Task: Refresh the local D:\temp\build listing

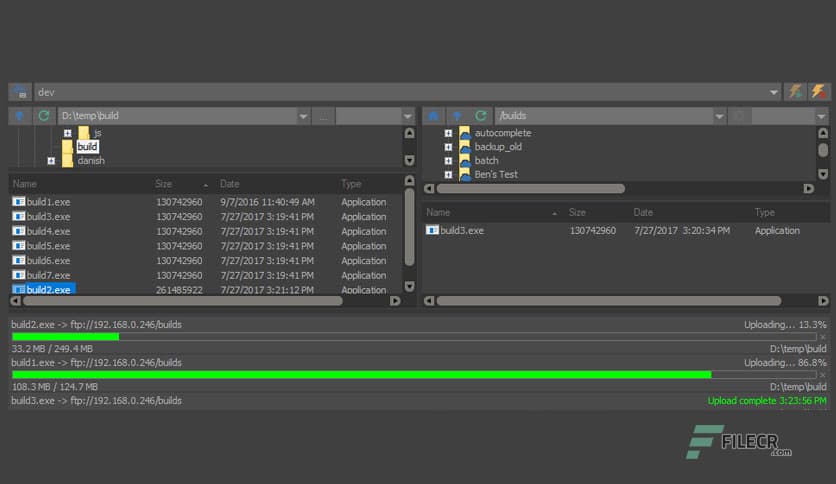Action: (44, 116)
